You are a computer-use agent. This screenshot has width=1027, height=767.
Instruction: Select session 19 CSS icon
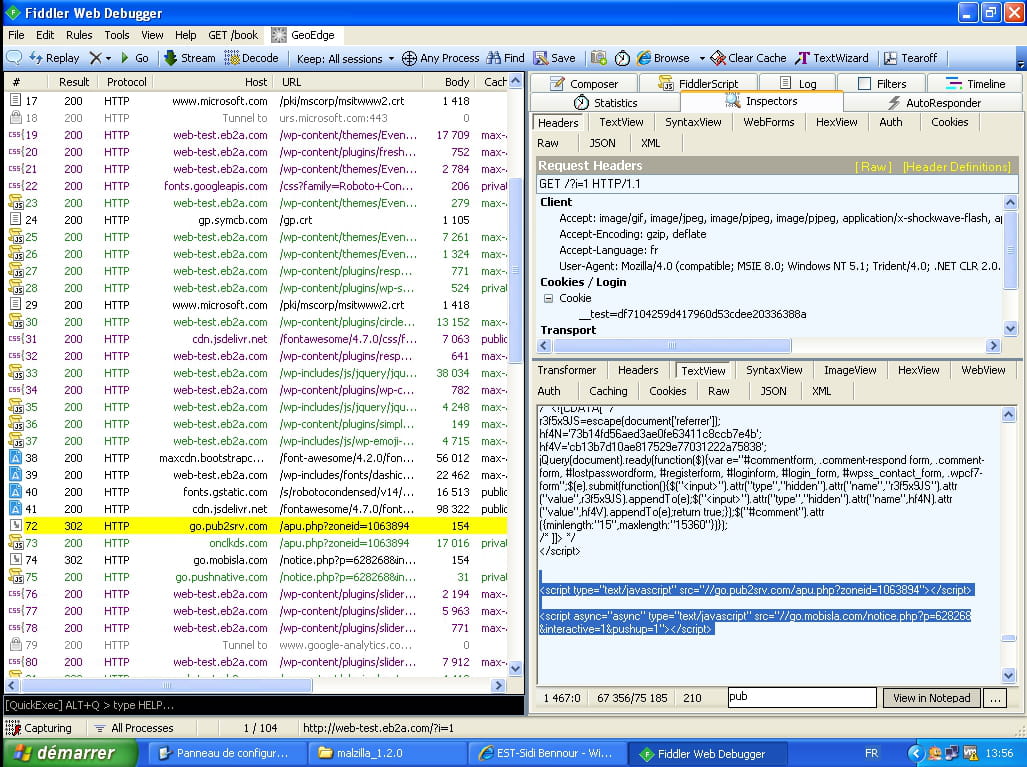click(x=16, y=134)
